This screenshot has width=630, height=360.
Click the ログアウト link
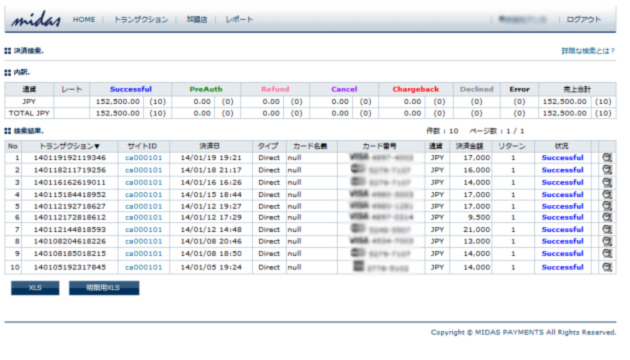[x=583, y=19]
